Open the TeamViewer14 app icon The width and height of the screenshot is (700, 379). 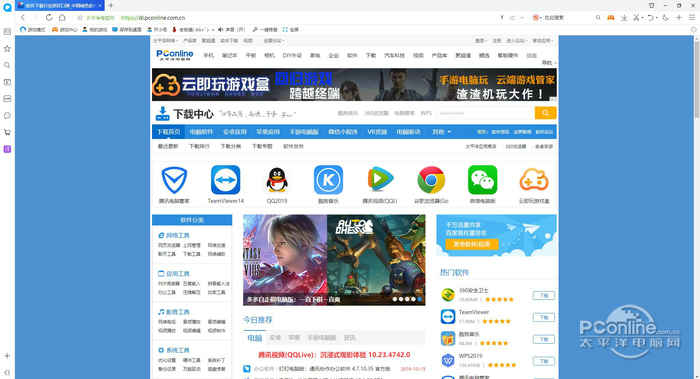click(225, 180)
